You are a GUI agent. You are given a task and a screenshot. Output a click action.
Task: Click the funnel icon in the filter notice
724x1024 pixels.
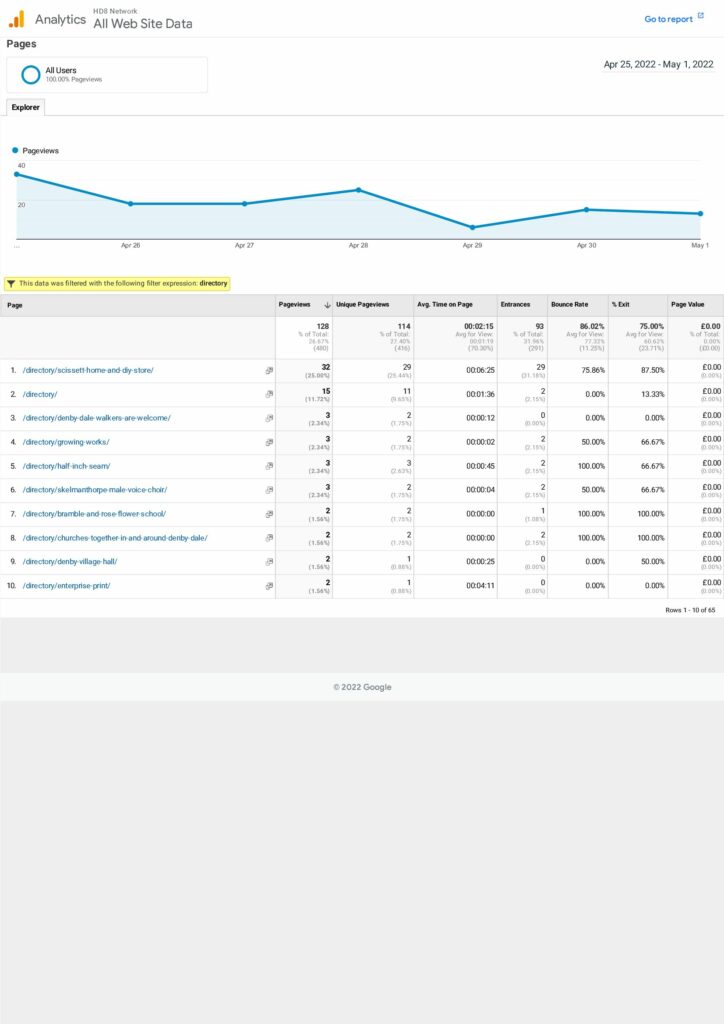11,283
